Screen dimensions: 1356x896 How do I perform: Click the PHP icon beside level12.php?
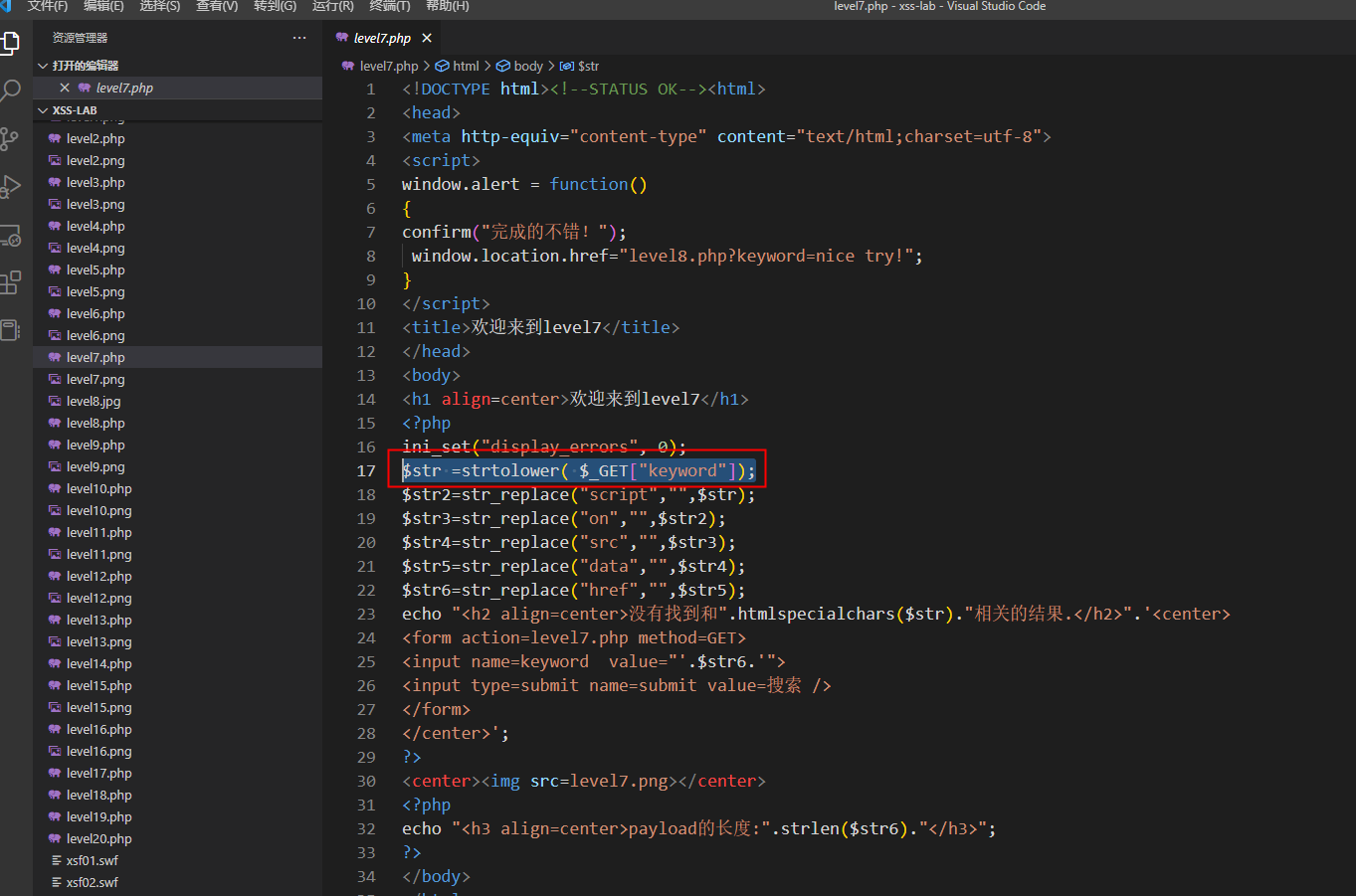click(55, 576)
